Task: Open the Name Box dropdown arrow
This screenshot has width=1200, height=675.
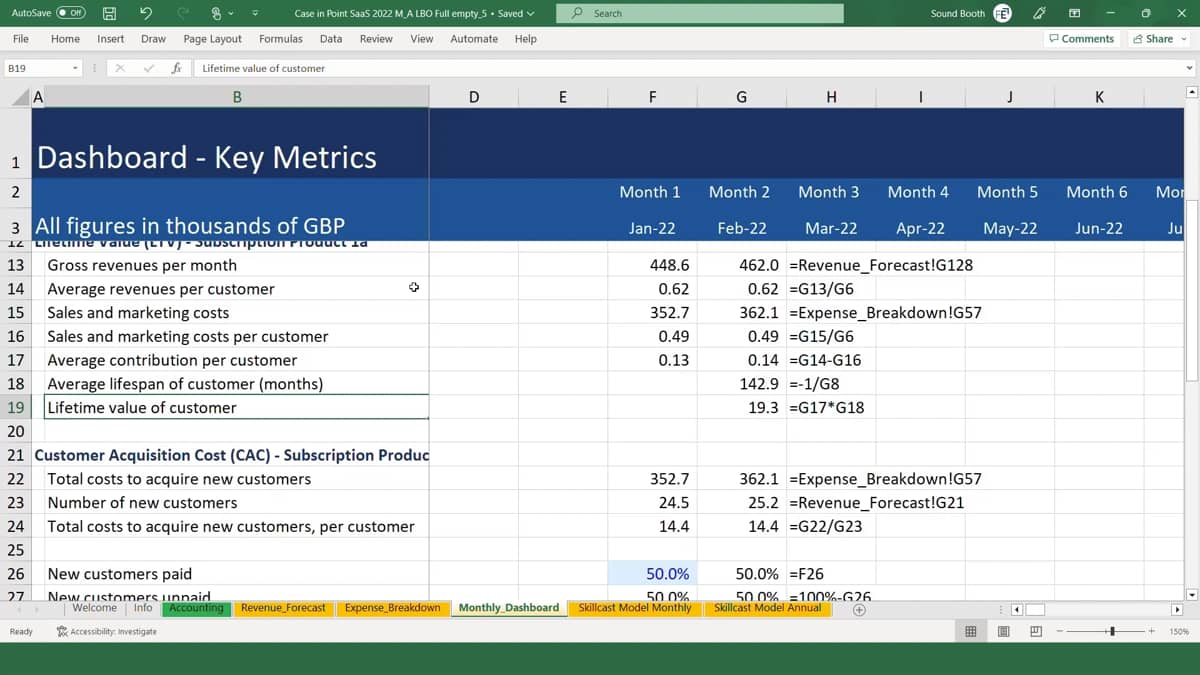Action: click(75, 68)
